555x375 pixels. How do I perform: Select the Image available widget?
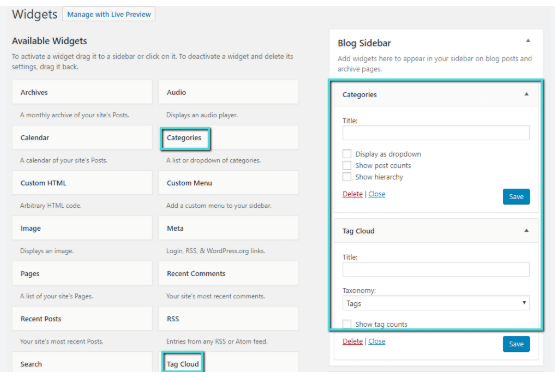click(82, 228)
